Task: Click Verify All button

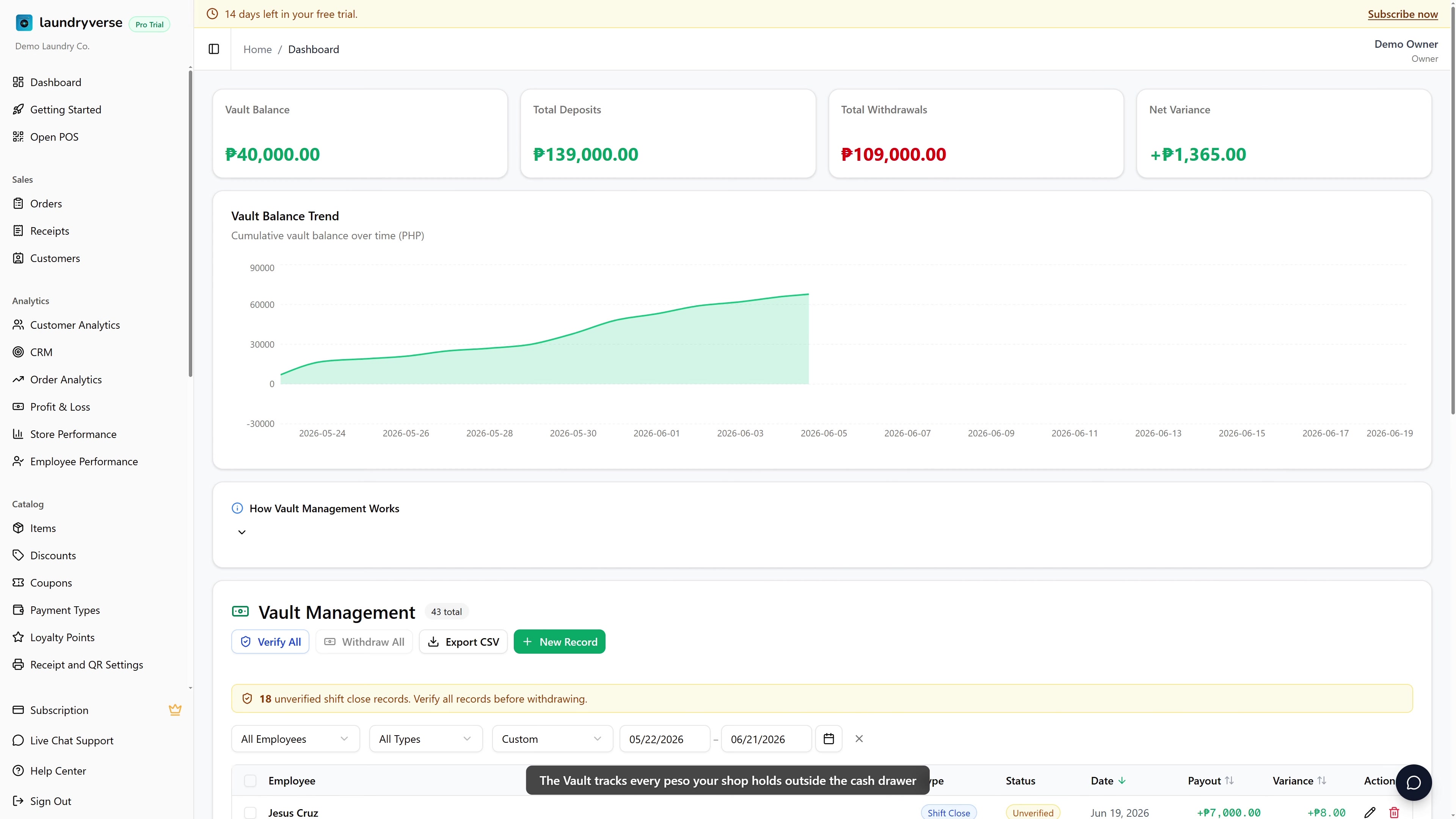Action: pyautogui.click(x=270, y=642)
